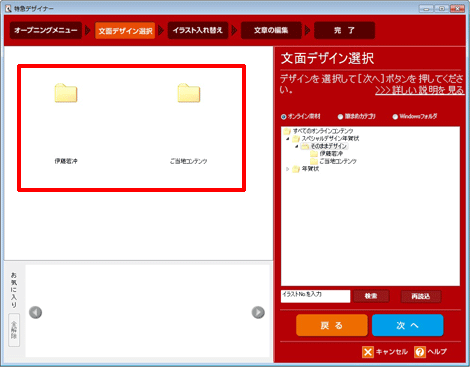
Task: Click the 次へ button
Action: 407,325
